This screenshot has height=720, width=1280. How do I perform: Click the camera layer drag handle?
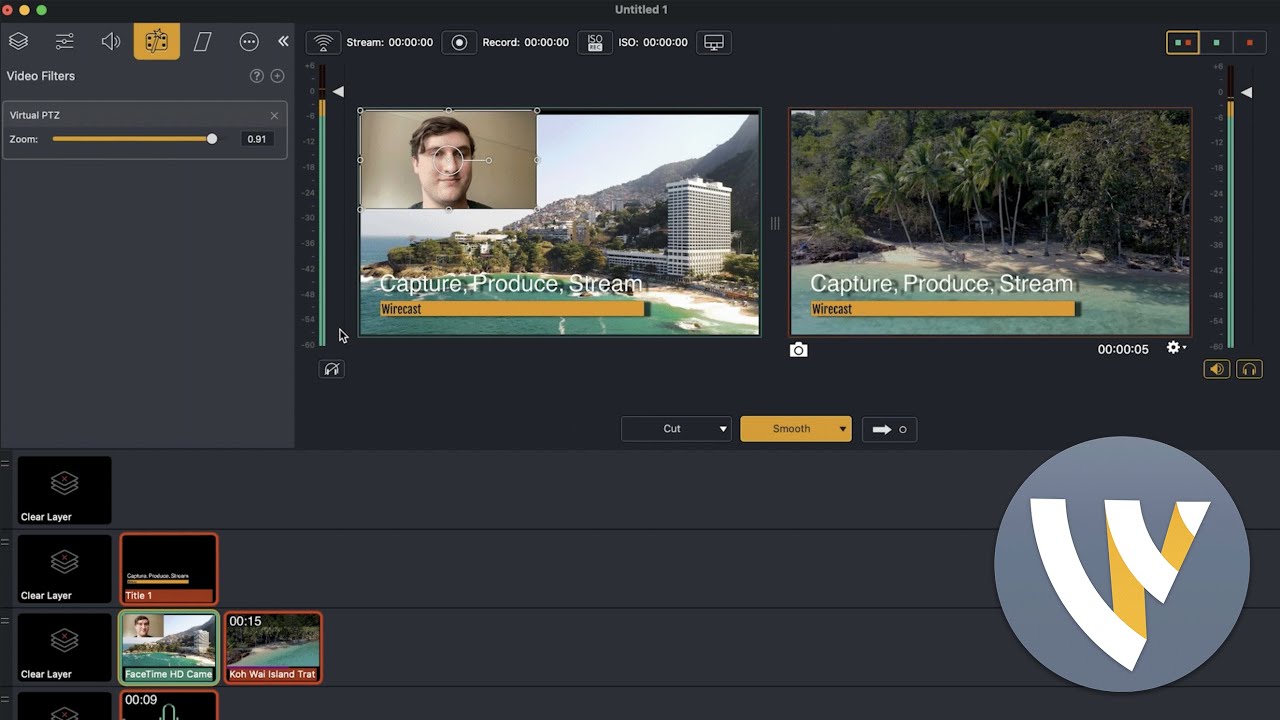click(5, 620)
